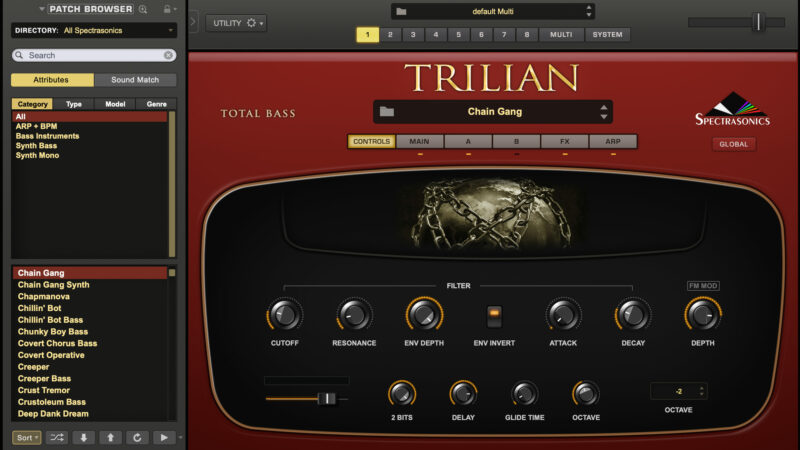
Task: Open the layer B tab
Action: 516,141
